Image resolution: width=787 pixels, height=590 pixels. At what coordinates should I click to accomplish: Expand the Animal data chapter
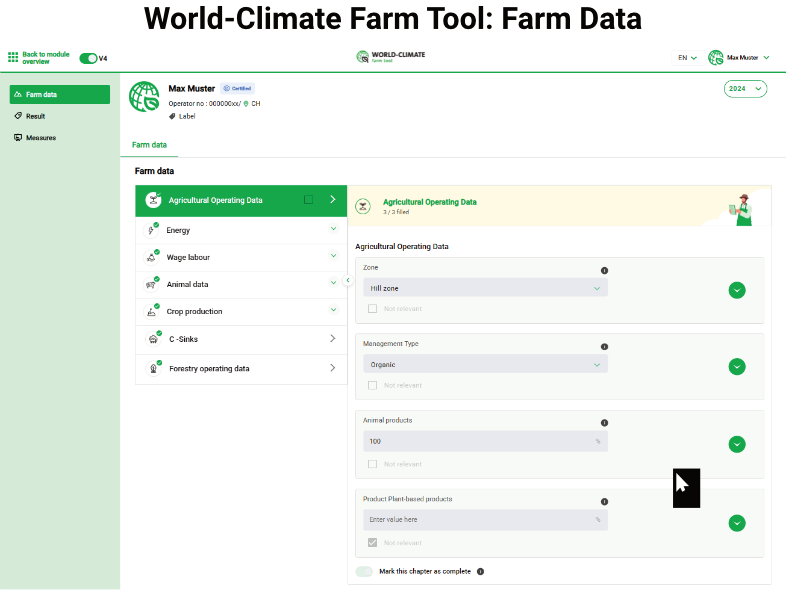click(333, 283)
